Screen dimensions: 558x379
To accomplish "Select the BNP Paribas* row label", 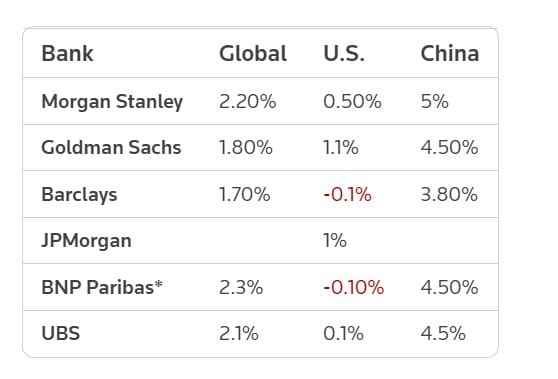I will (102, 287).
